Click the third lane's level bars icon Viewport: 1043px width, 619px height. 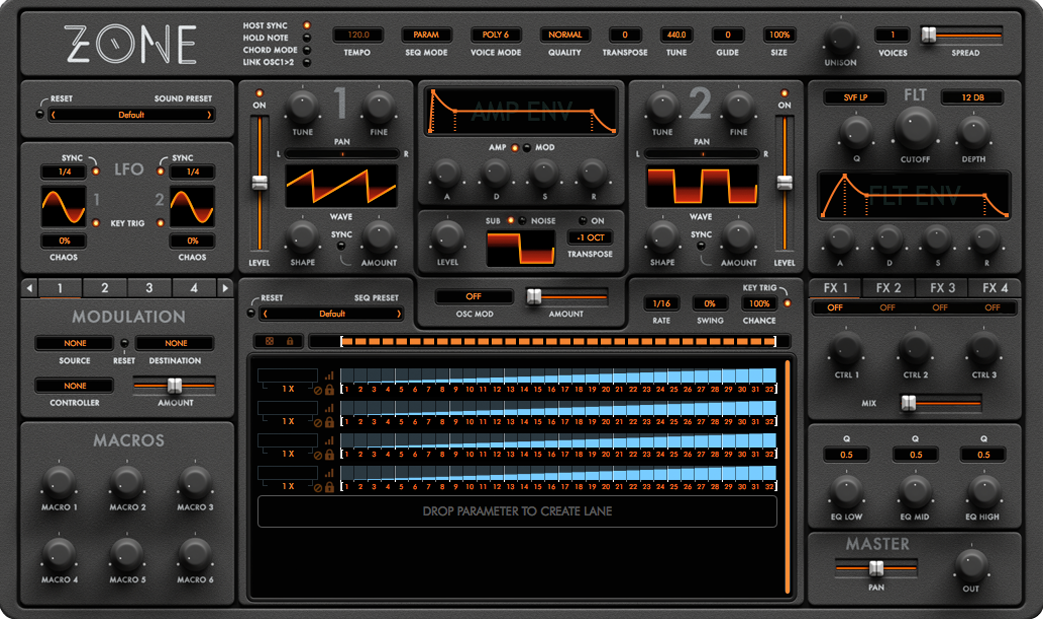[329, 441]
